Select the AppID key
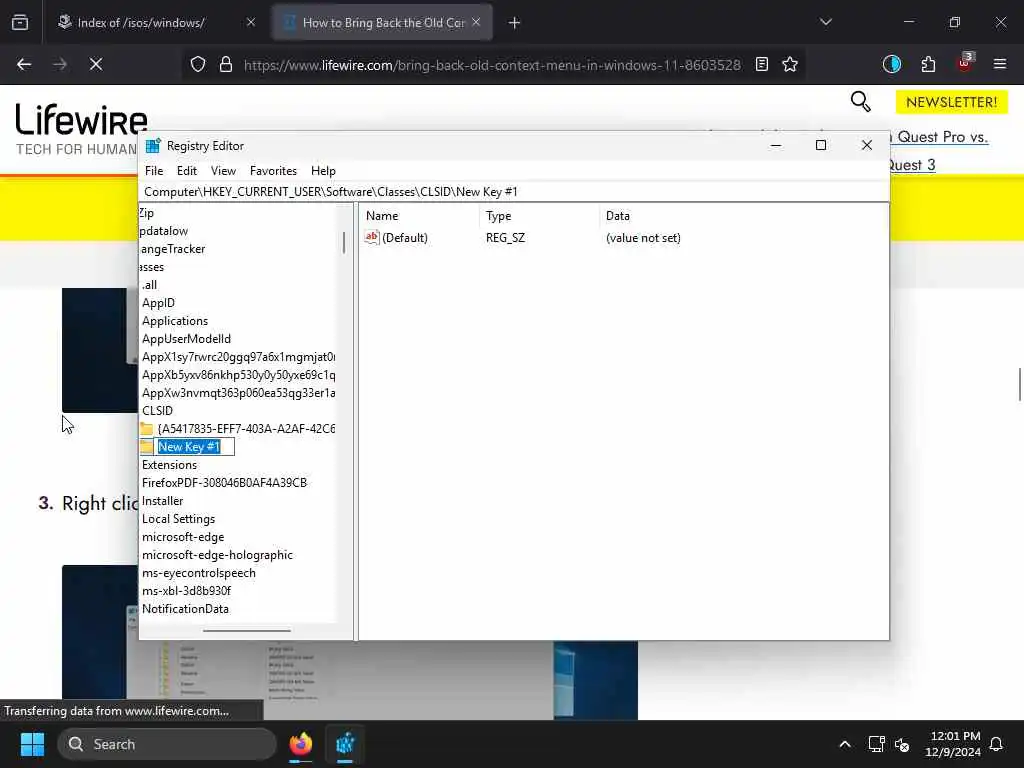The height and width of the screenshot is (768, 1024). click(x=159, y=303)
